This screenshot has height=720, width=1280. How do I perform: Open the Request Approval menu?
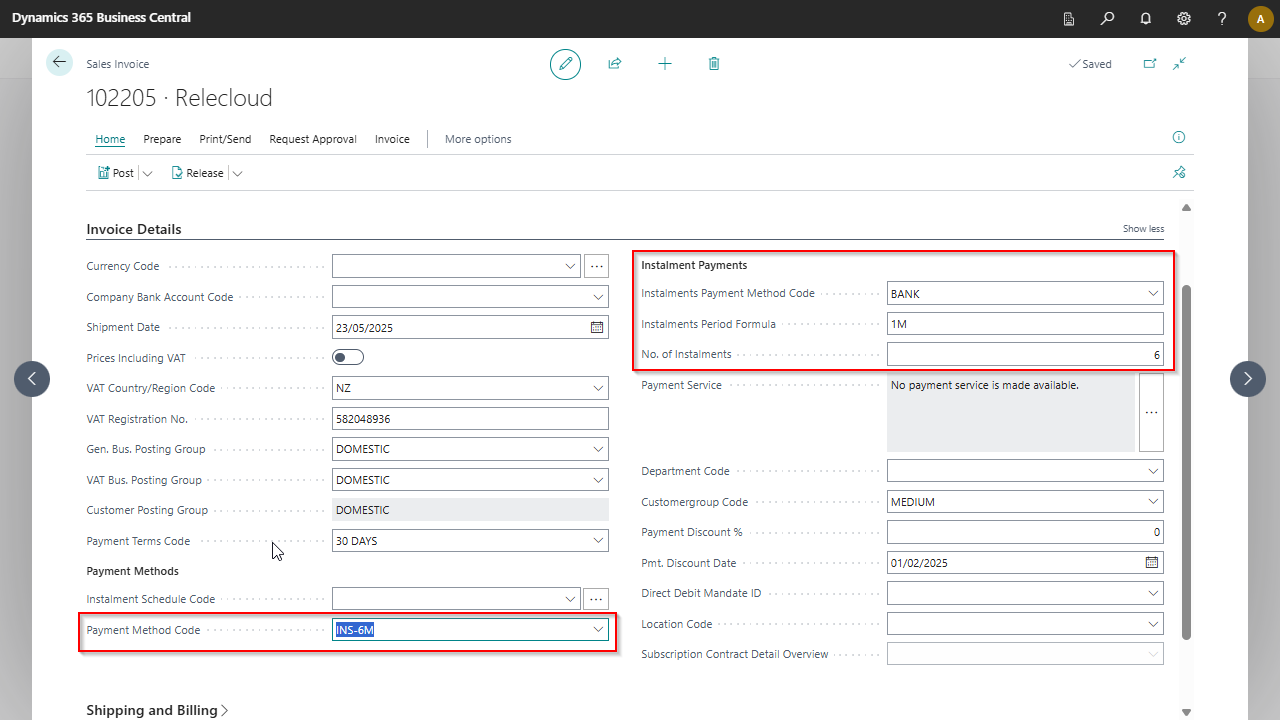point(313,139)
